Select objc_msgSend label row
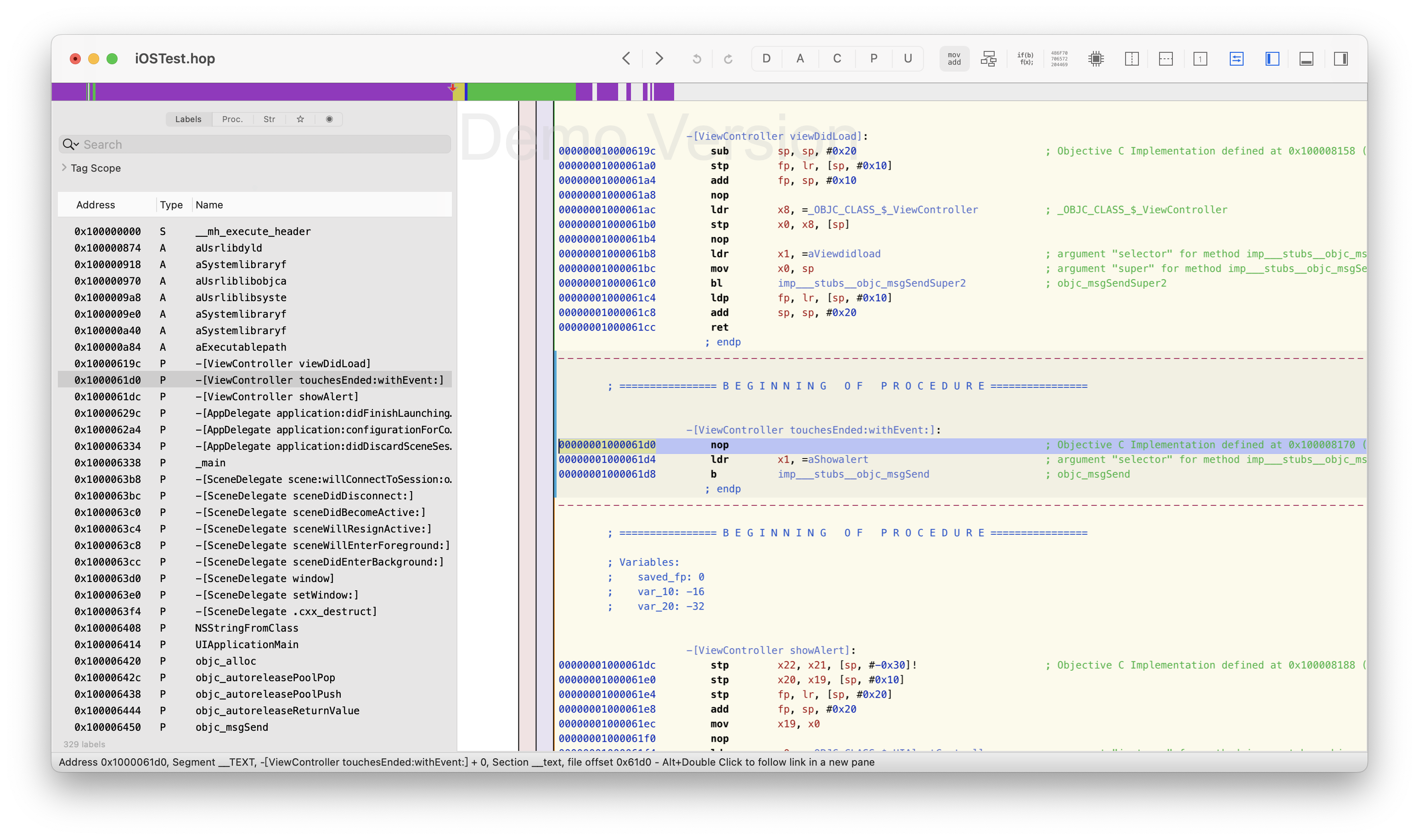Image resolution: width=1419 pixels, height=840 pixels. click(255, 728)
